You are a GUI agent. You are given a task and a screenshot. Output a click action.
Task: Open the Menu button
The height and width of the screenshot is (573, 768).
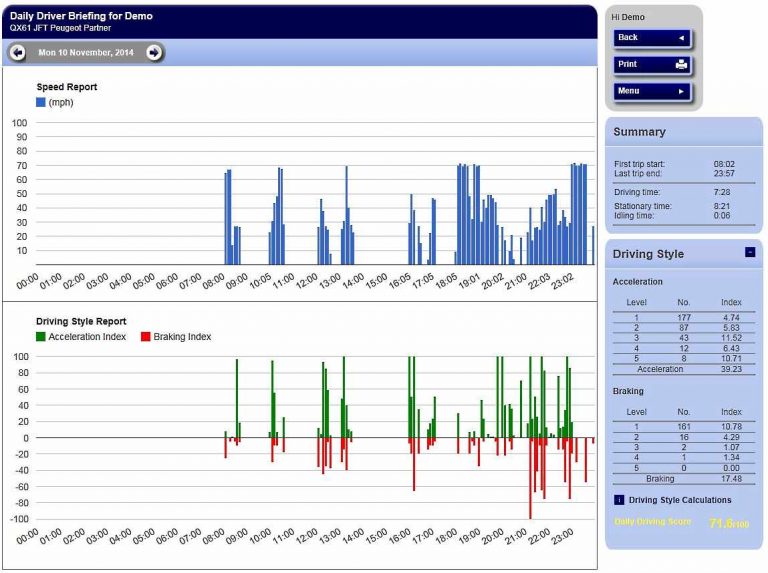(x=651, y=91)
